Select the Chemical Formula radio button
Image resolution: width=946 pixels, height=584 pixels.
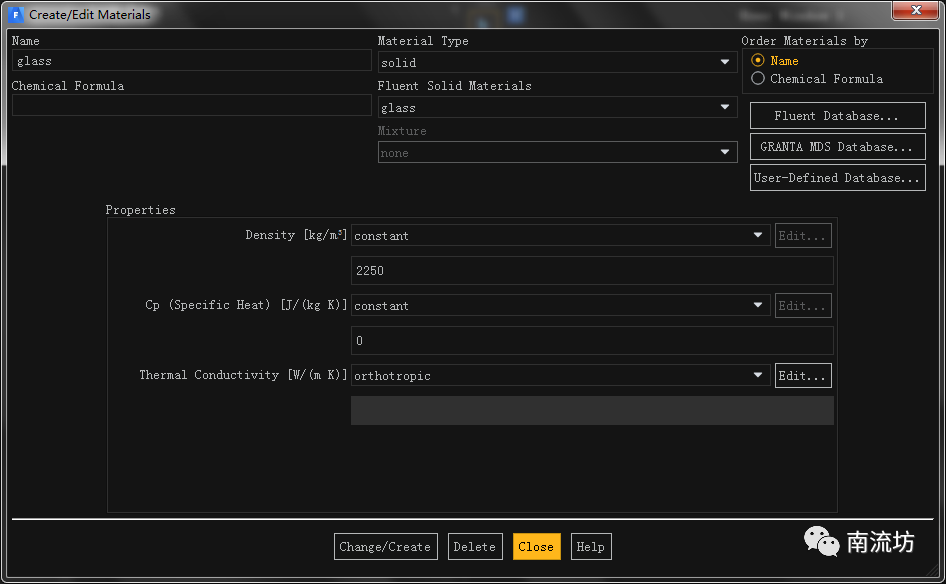click(x=758, y=79)
